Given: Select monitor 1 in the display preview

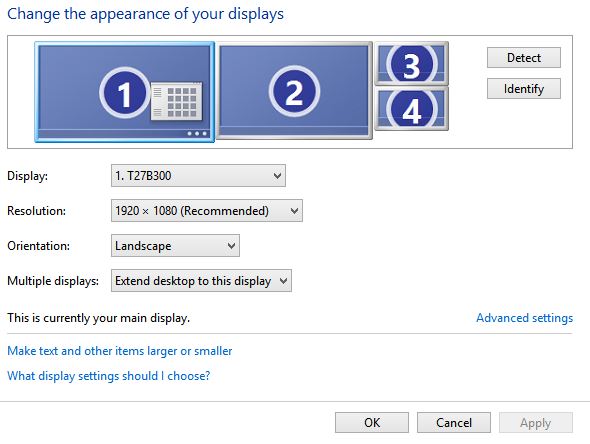Looking at the screenshot, I should [125, 92].
